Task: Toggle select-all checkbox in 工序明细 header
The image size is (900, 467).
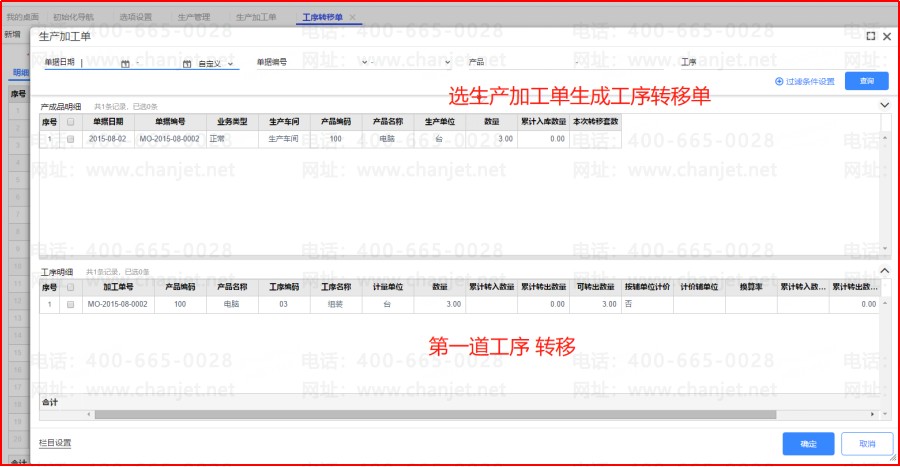Action: point(71,287)
